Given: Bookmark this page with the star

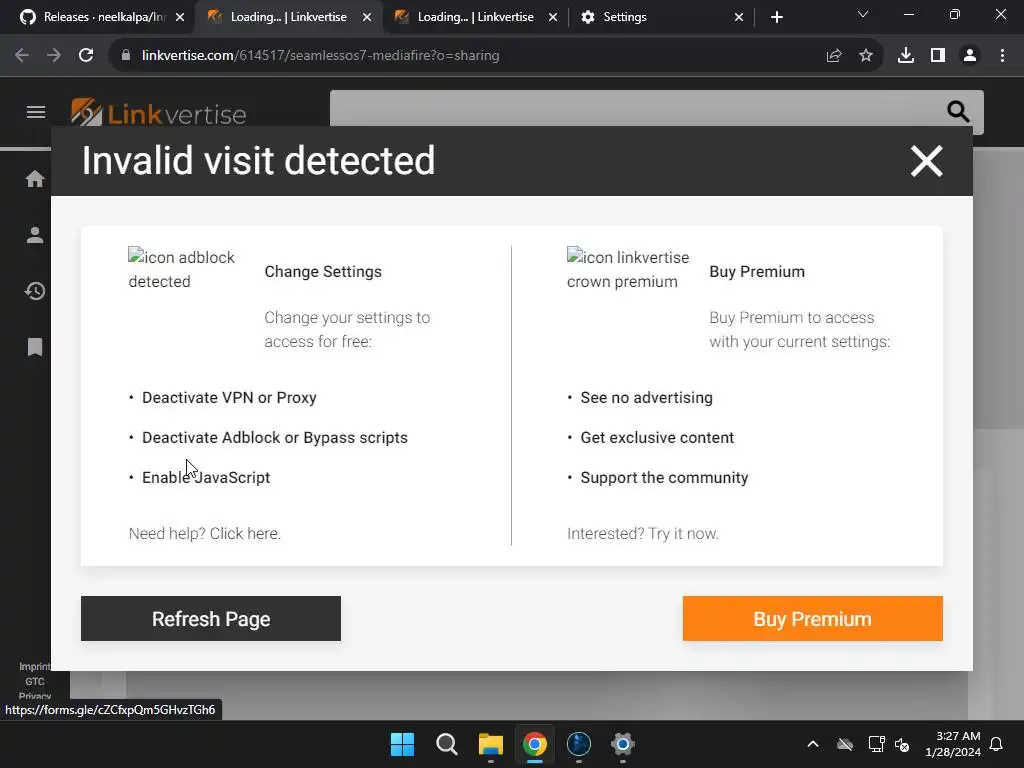Looking at the screenshot, I should [866, 56].
